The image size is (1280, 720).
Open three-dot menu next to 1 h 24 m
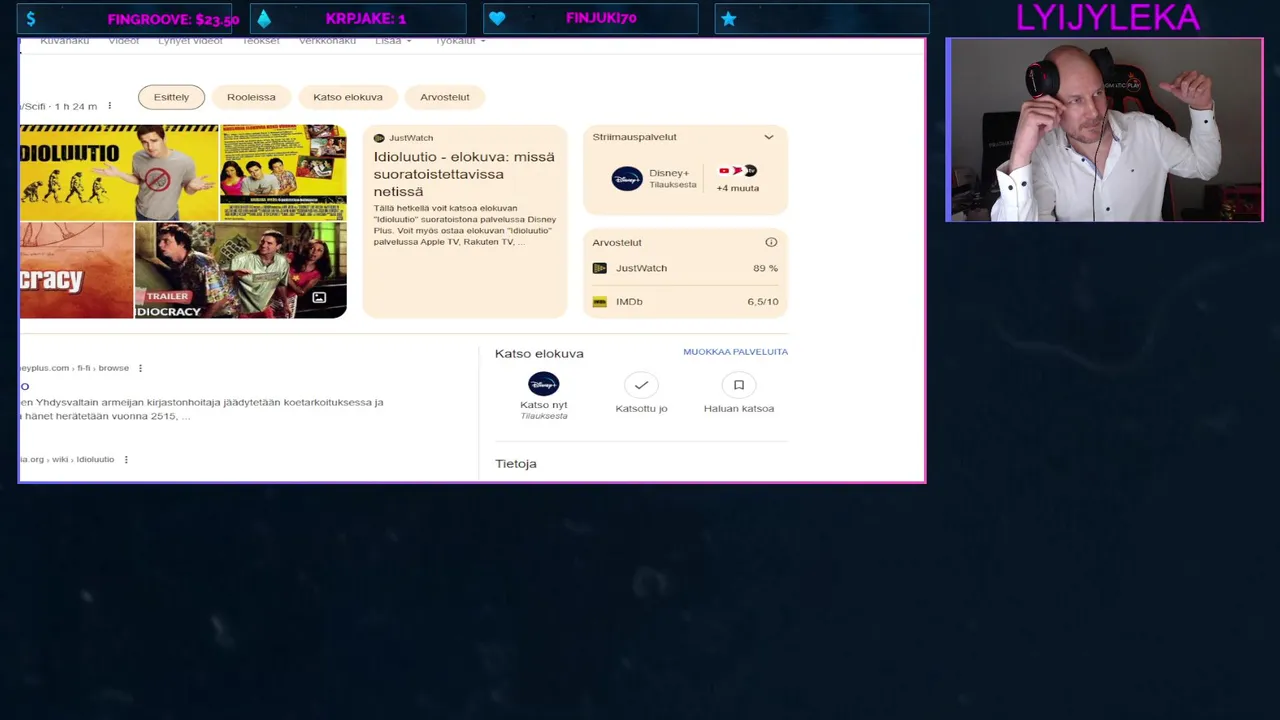(x=110, y=106)
